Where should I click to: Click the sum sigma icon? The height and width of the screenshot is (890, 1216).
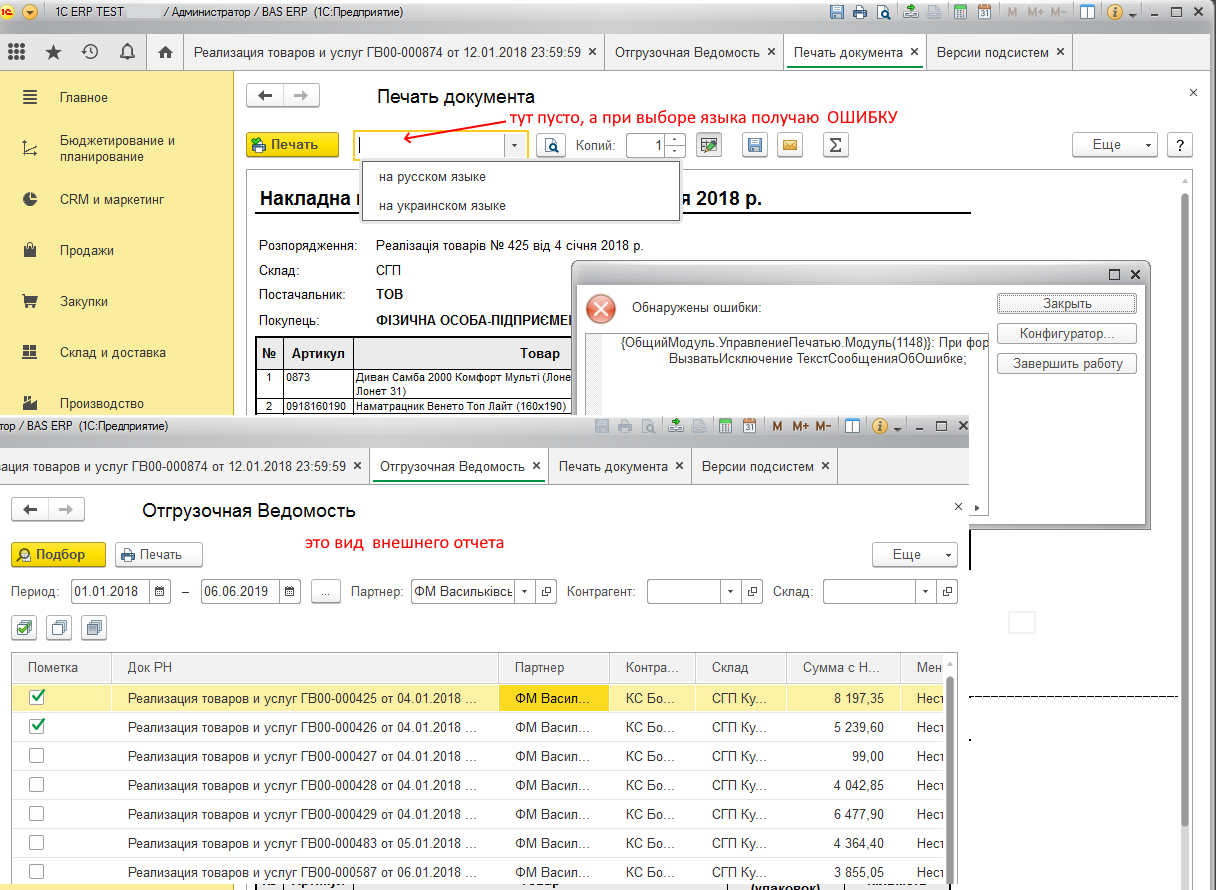pos(835,146)
